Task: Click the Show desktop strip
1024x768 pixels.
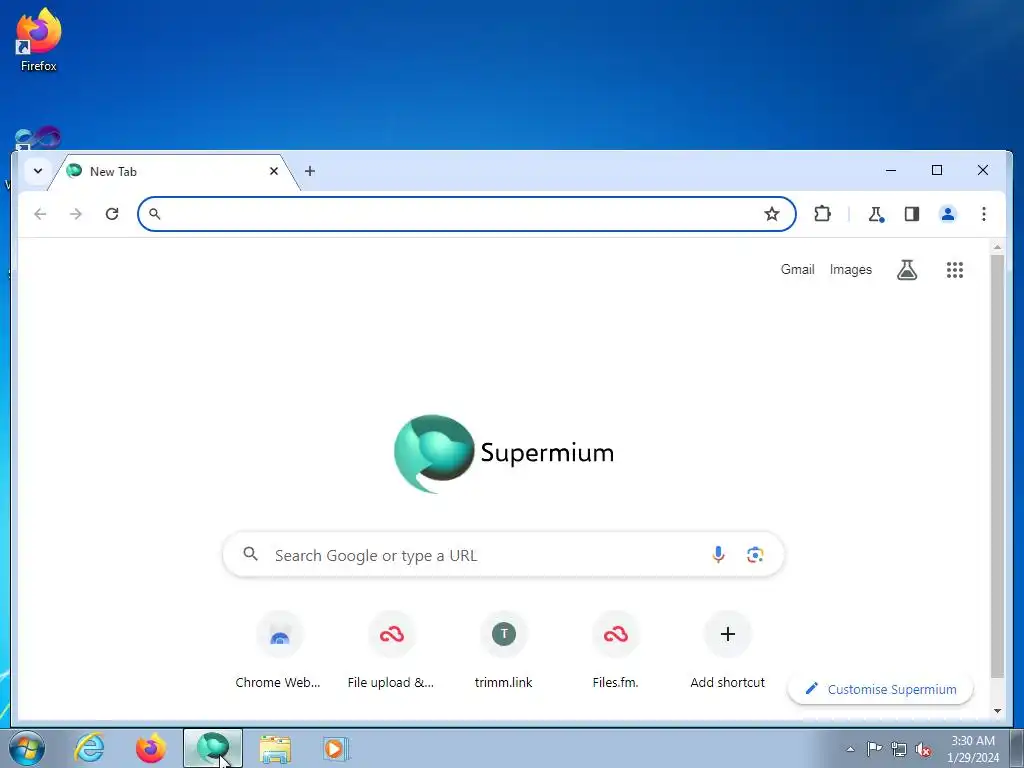Action: 1017,748
